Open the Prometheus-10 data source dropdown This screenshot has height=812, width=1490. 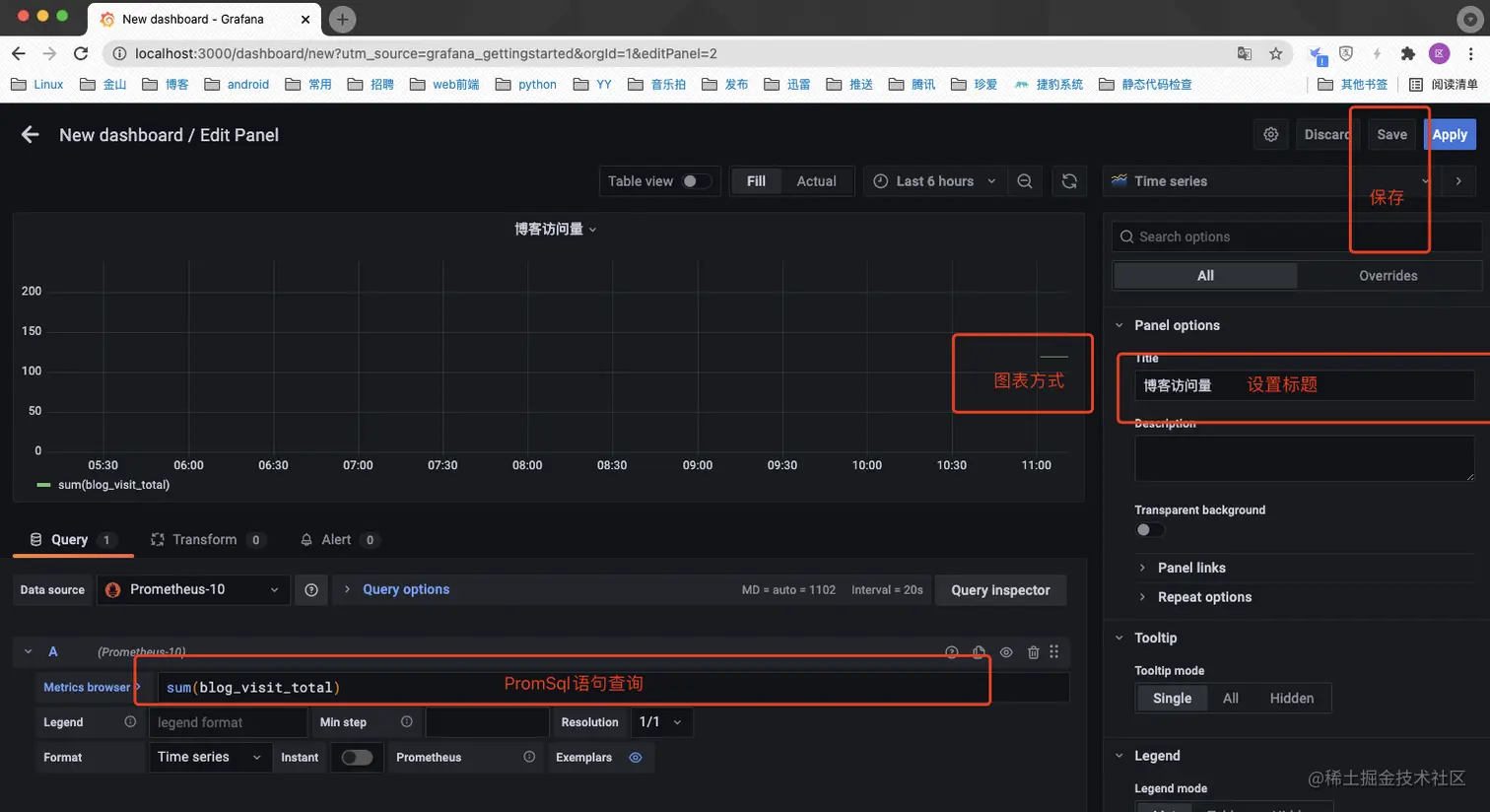pyautogui.click(x=193, y=589)
